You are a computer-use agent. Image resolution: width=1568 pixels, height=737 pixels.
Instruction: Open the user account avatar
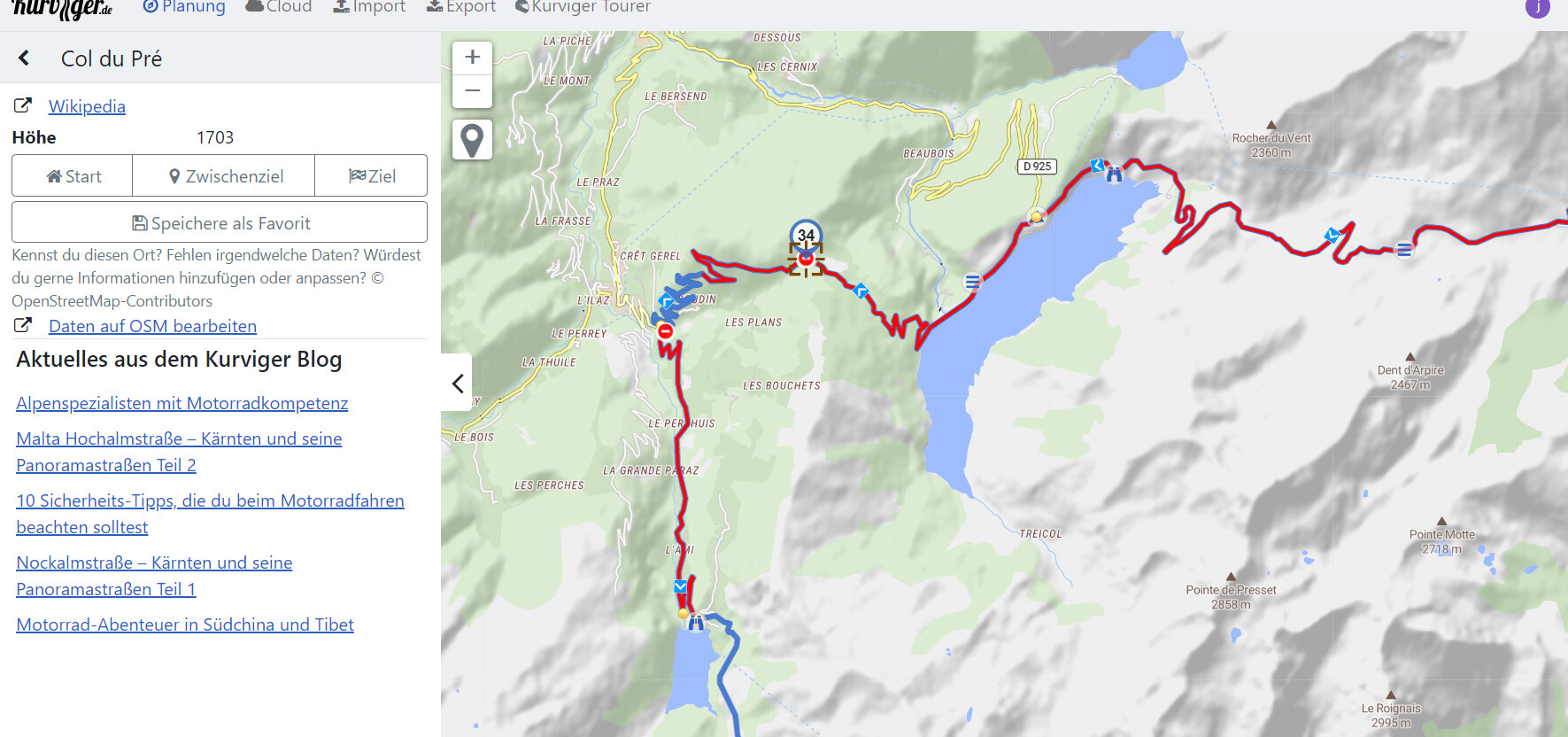(1538, 7)
